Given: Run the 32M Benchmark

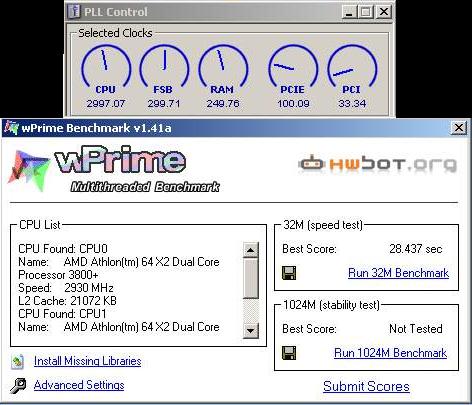Looking at the screenshot, I should (398, 273).
